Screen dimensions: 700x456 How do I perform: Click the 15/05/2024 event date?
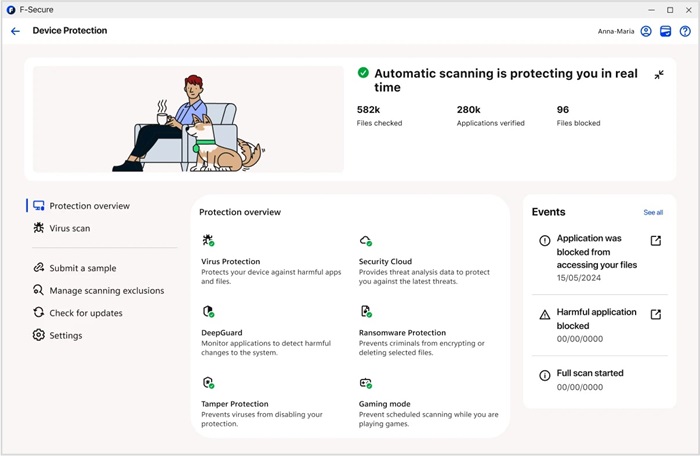579,278
